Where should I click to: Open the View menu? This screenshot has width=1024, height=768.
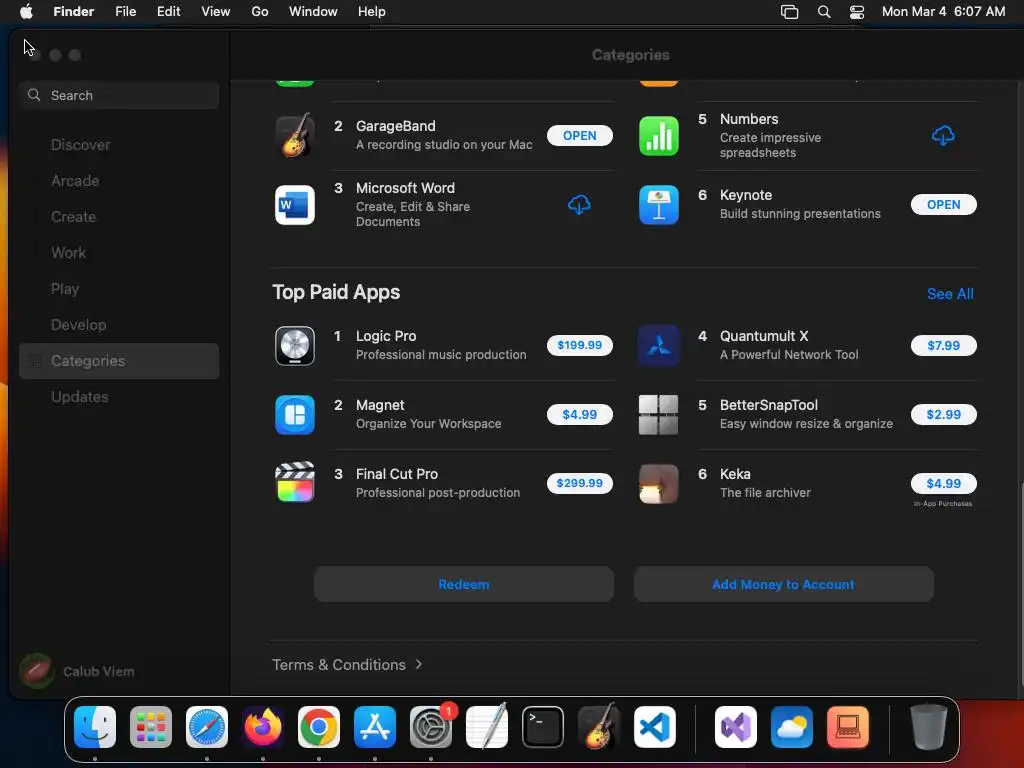tap(216, 12)
